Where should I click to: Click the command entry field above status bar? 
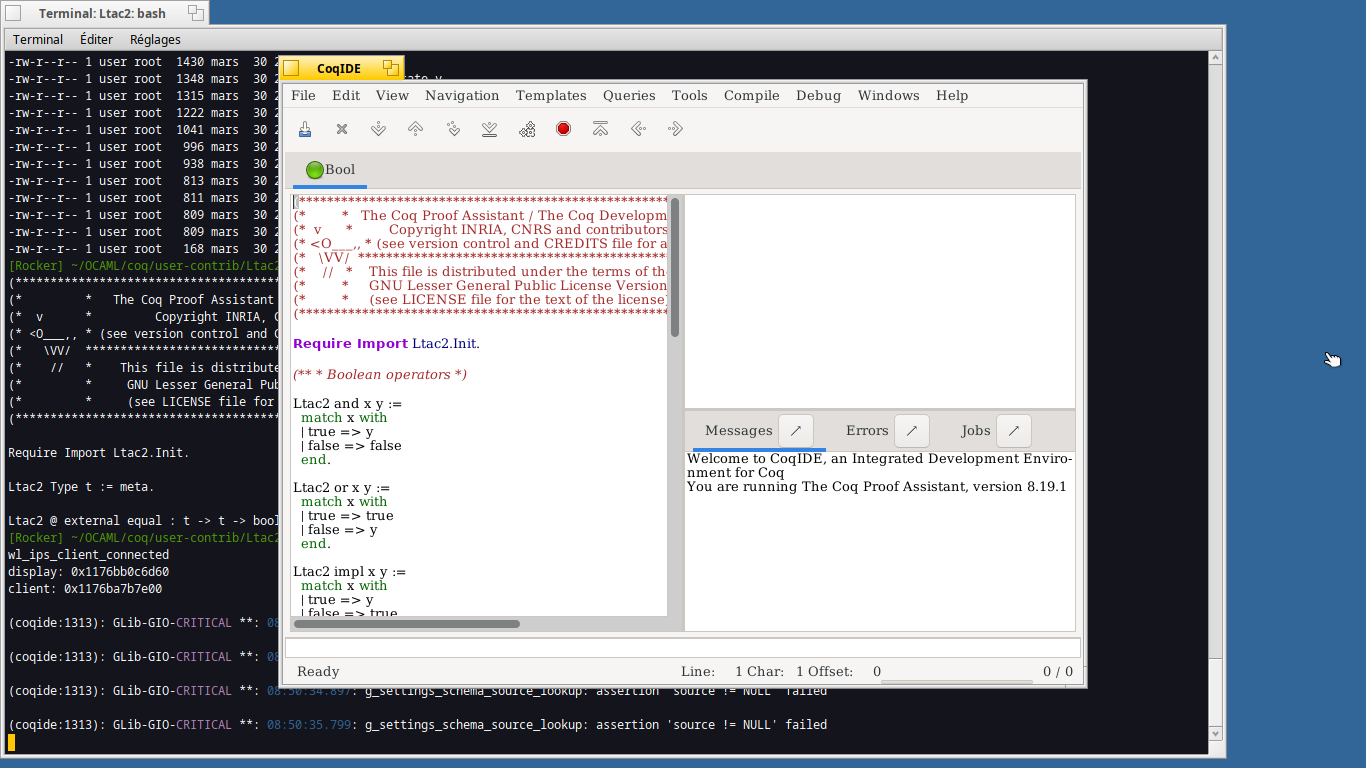pyautogui.click(x=682, y=647)
